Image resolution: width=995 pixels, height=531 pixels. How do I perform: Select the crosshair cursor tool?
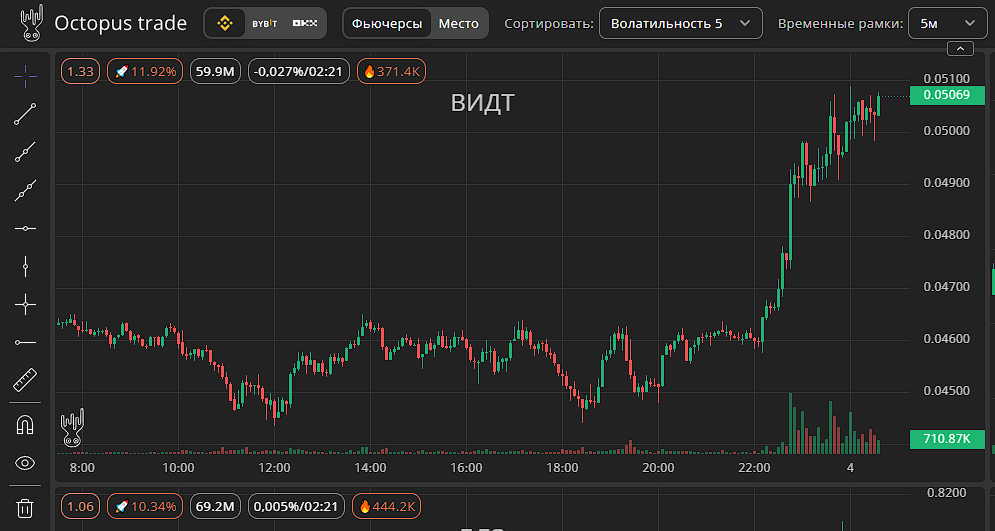pos(25,76)
